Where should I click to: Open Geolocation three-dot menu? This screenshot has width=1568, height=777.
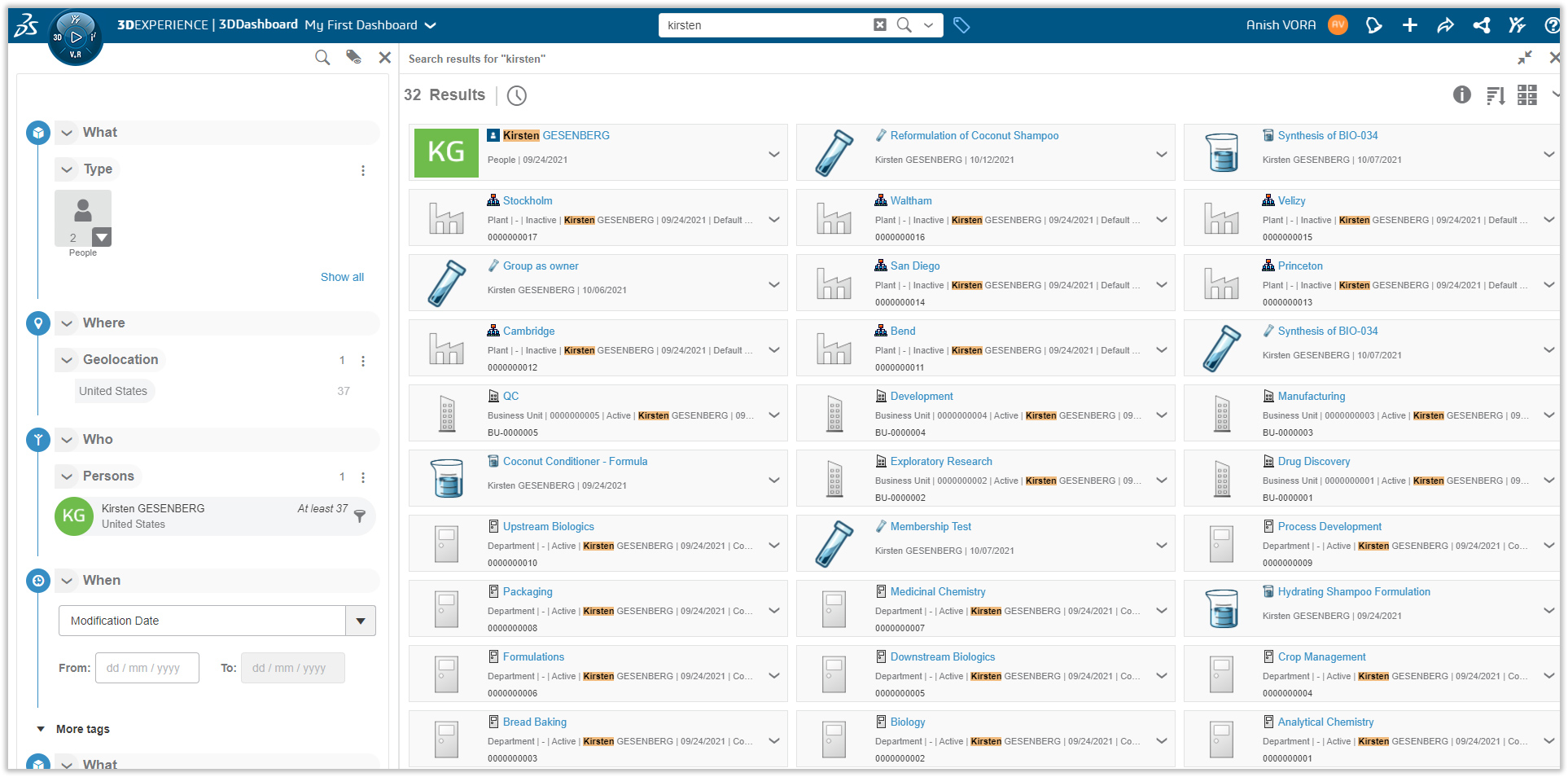[x=363, y=361]
